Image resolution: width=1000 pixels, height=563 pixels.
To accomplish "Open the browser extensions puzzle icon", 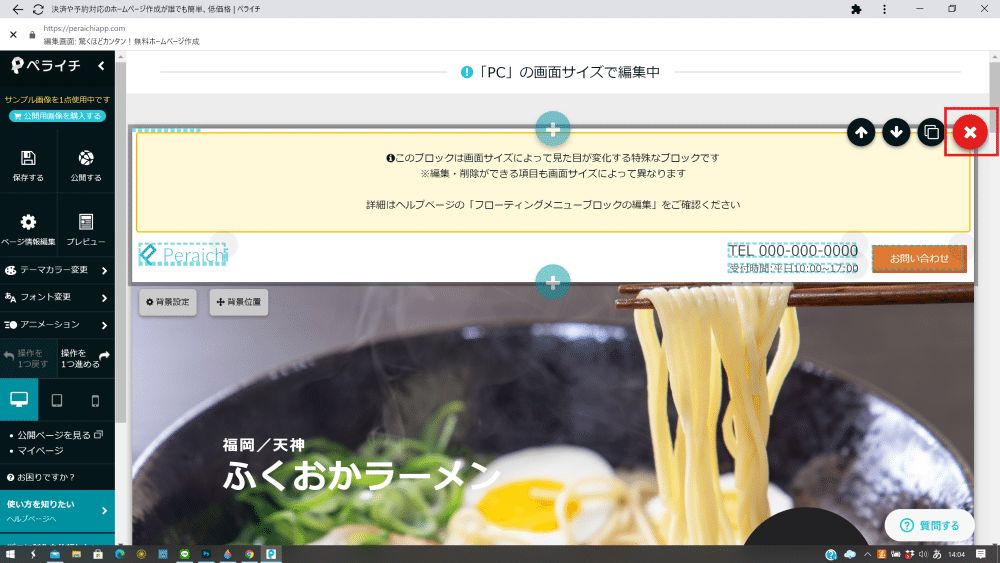I will [x=857, y=9].
